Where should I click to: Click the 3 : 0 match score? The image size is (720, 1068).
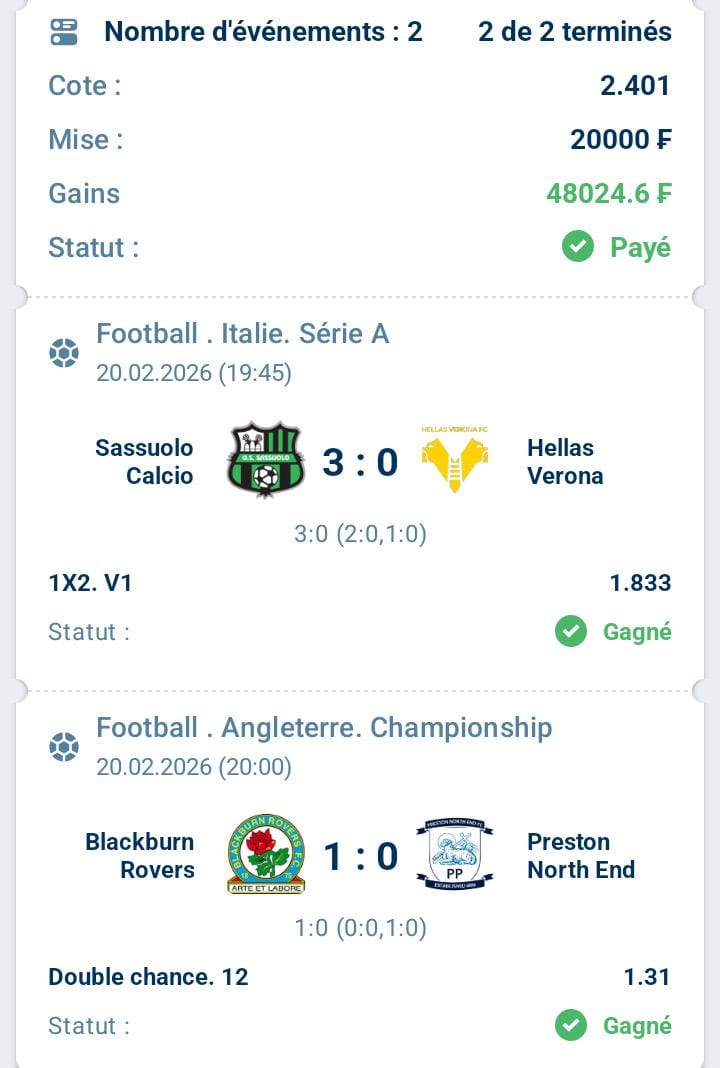(360, 462)
